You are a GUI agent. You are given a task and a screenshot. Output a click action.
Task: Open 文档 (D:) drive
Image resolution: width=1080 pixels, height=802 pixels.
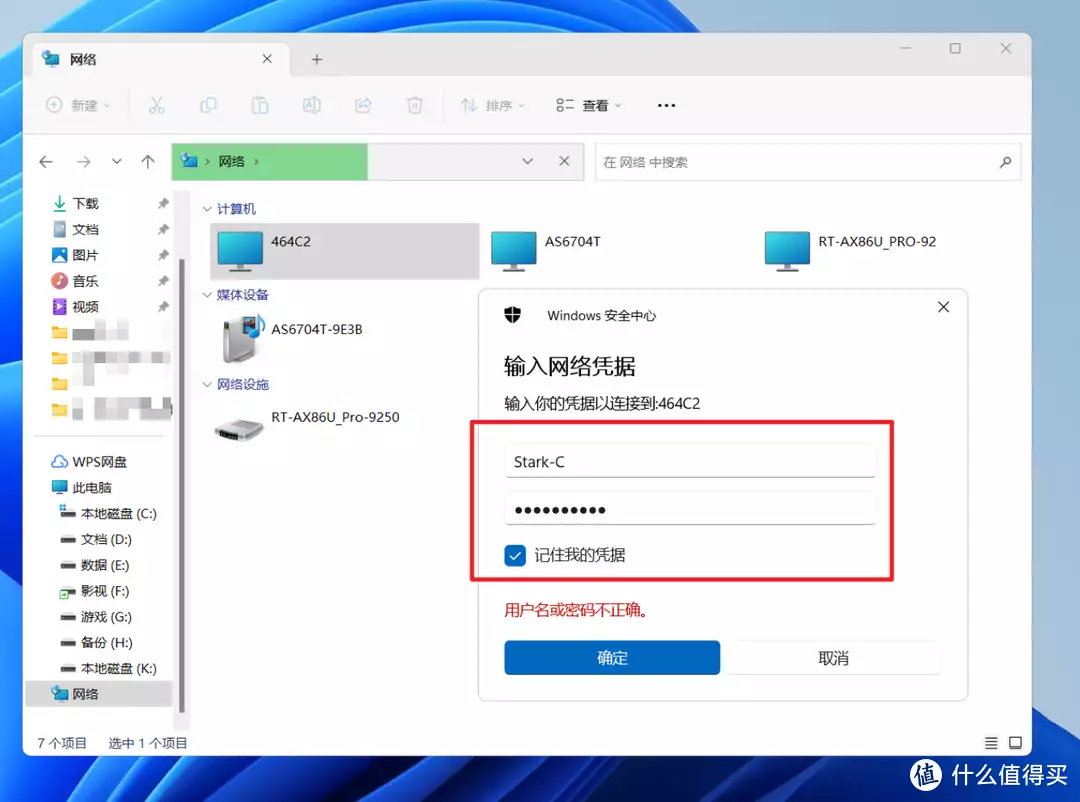(x=96, y=539)
